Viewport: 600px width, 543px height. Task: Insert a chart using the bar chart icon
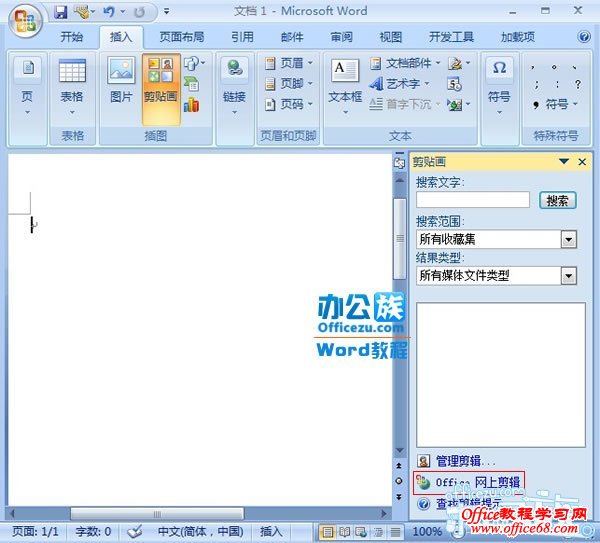(x=191, y=104)
